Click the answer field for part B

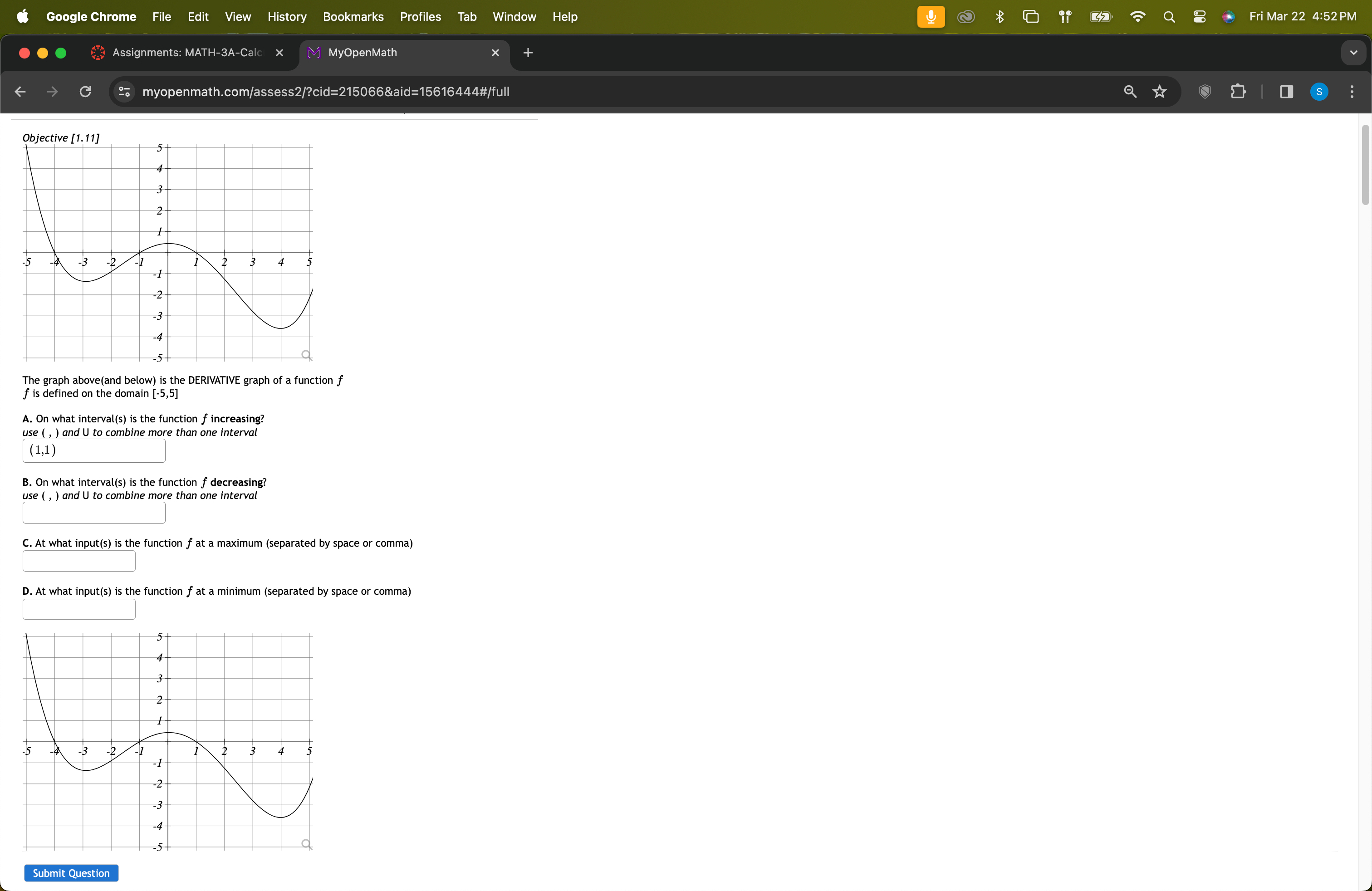tap(93, 512)
